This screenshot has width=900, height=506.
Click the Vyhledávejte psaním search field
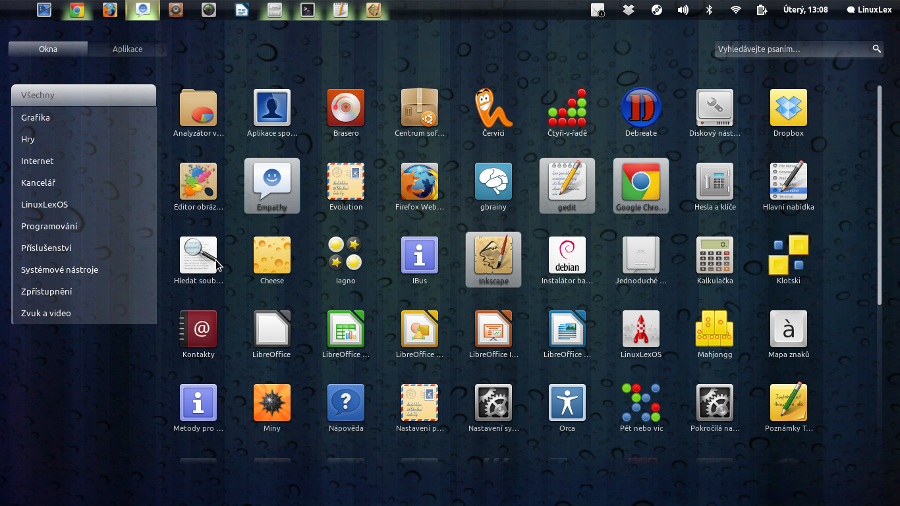[799, 49]
